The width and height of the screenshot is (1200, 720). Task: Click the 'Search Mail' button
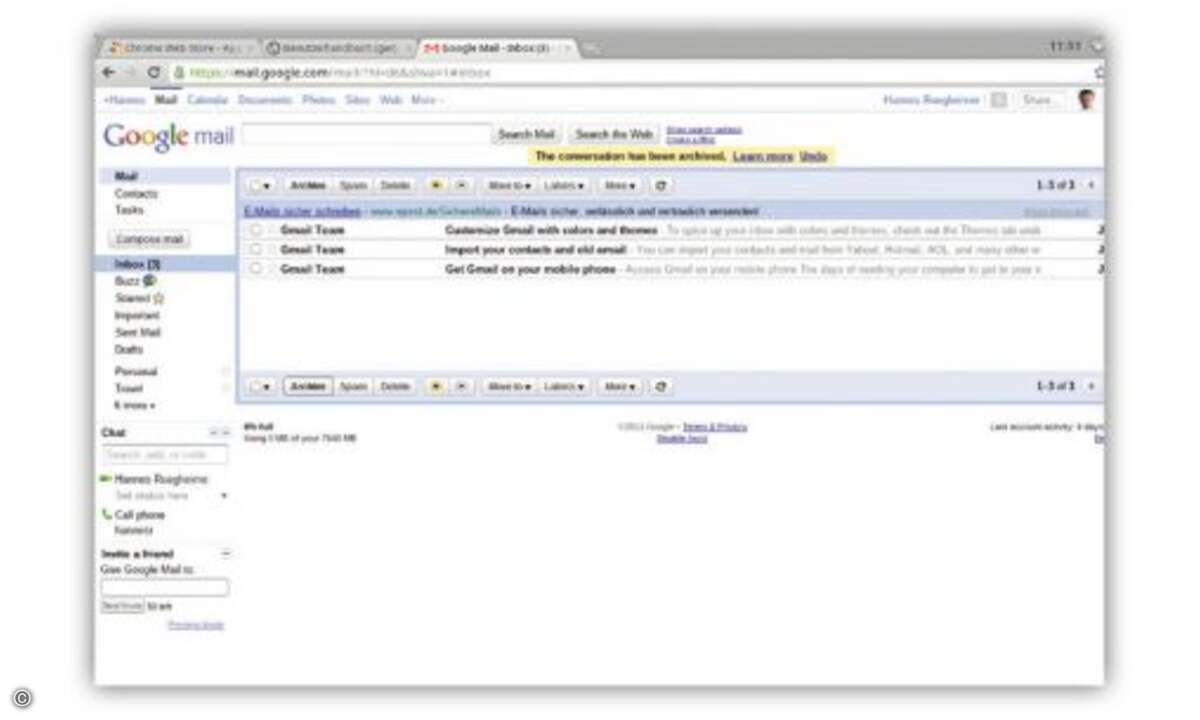pyautogui.click(x=526, y=134)
